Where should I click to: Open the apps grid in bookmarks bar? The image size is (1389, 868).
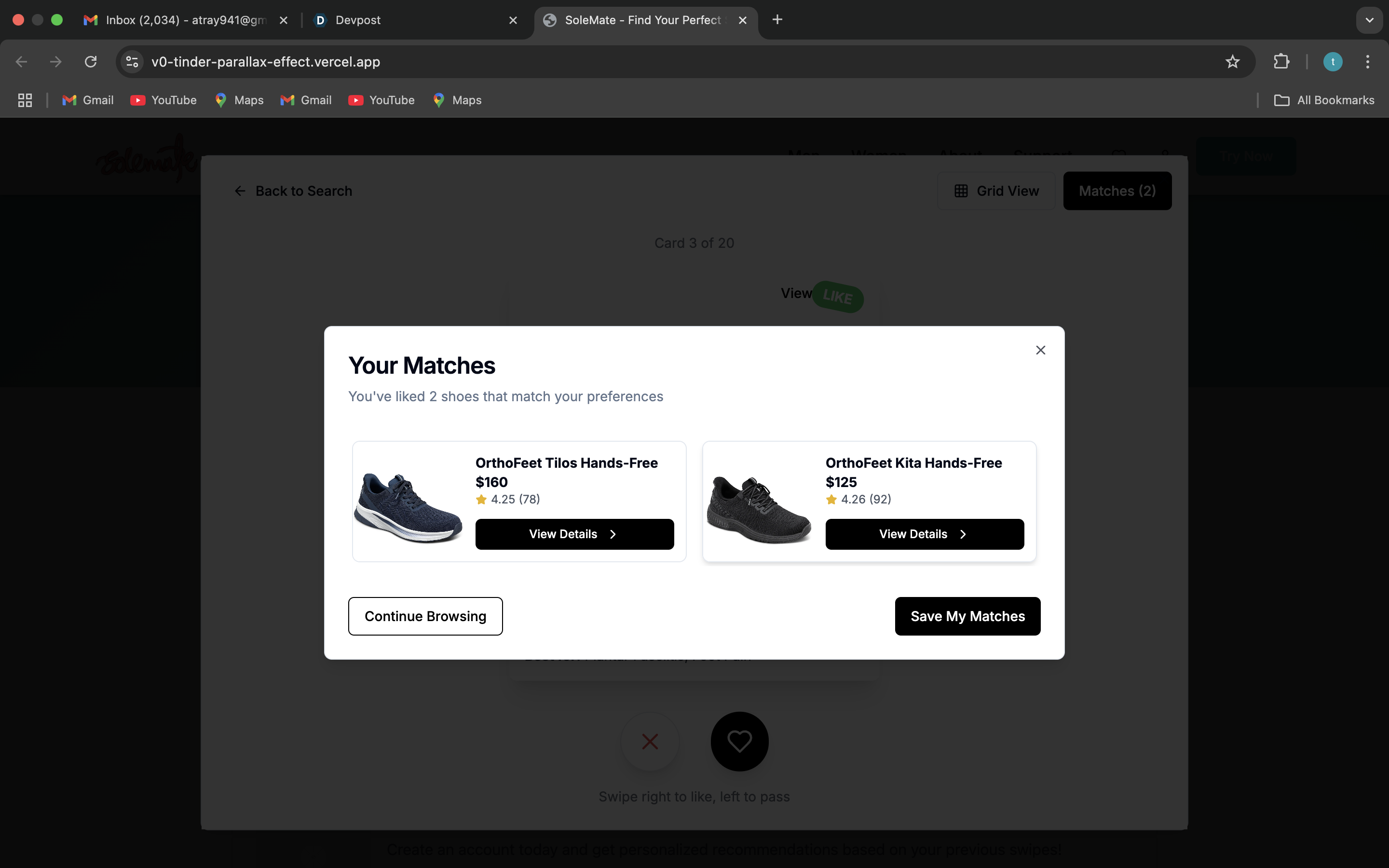click(25, 100)
